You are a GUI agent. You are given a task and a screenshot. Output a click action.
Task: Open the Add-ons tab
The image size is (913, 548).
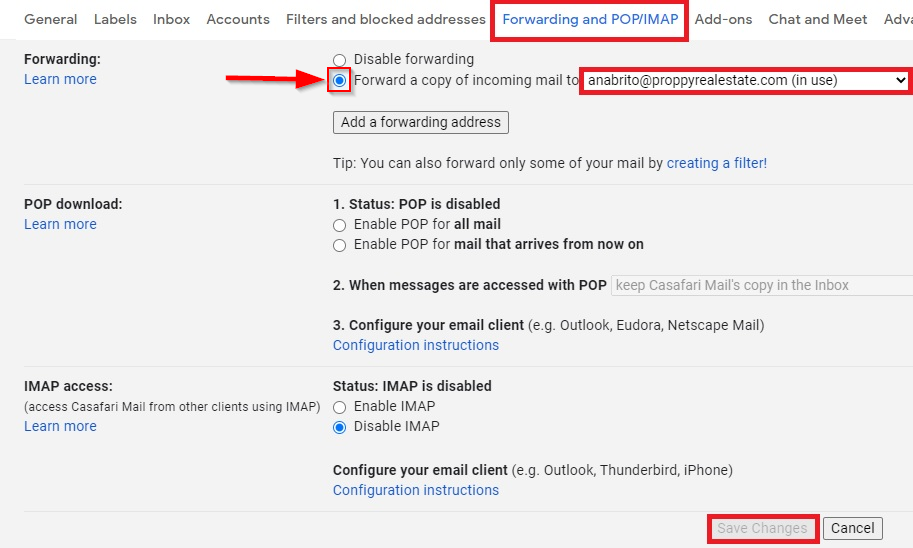tap(723, 19)
